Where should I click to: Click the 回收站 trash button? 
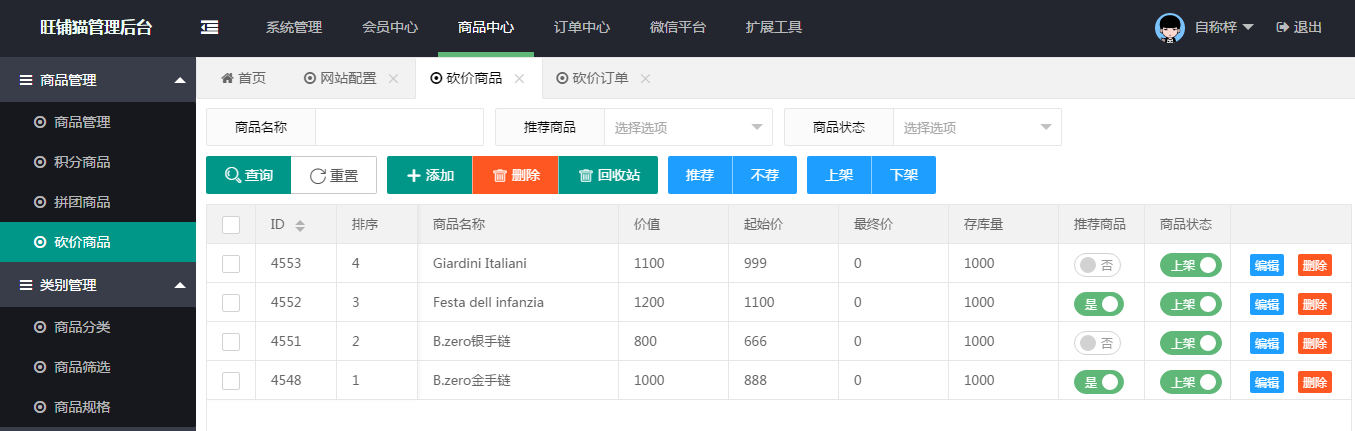[x=608, y=175]
